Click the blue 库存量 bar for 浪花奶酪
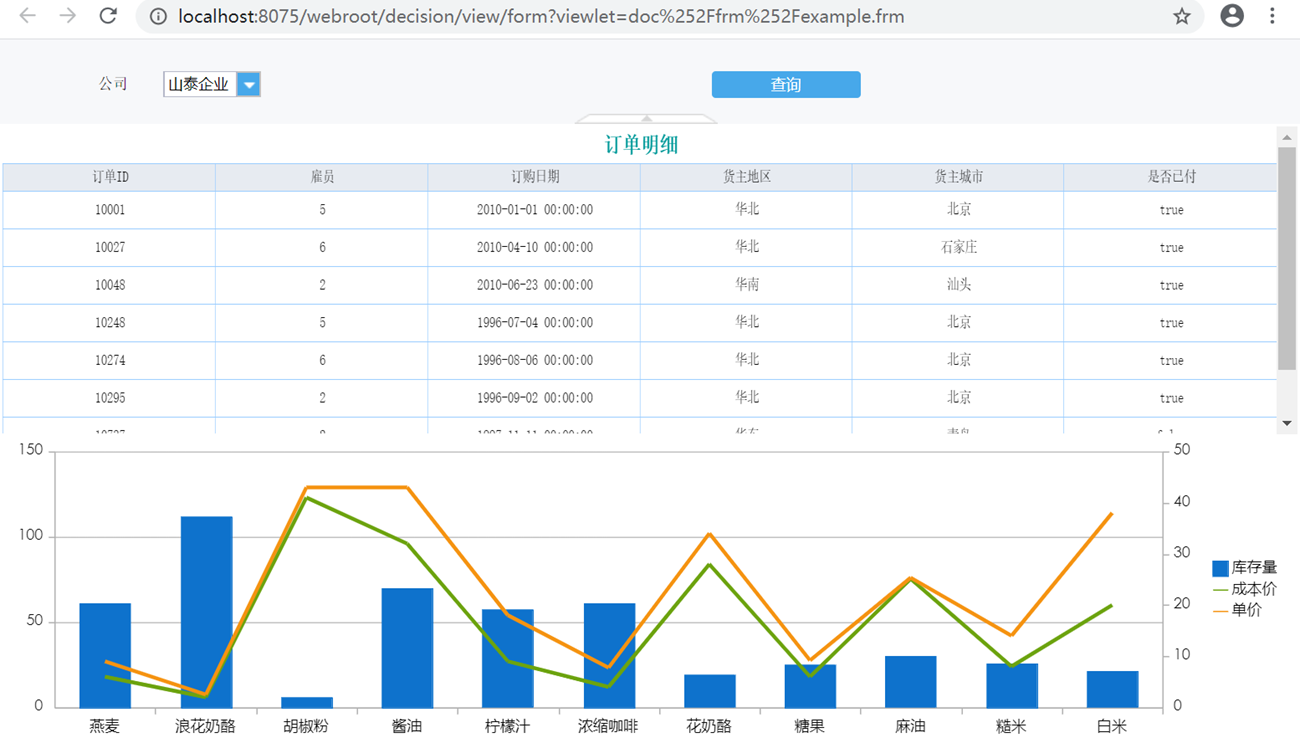This screenshot has height=743, width=1300. coord(206,612)
